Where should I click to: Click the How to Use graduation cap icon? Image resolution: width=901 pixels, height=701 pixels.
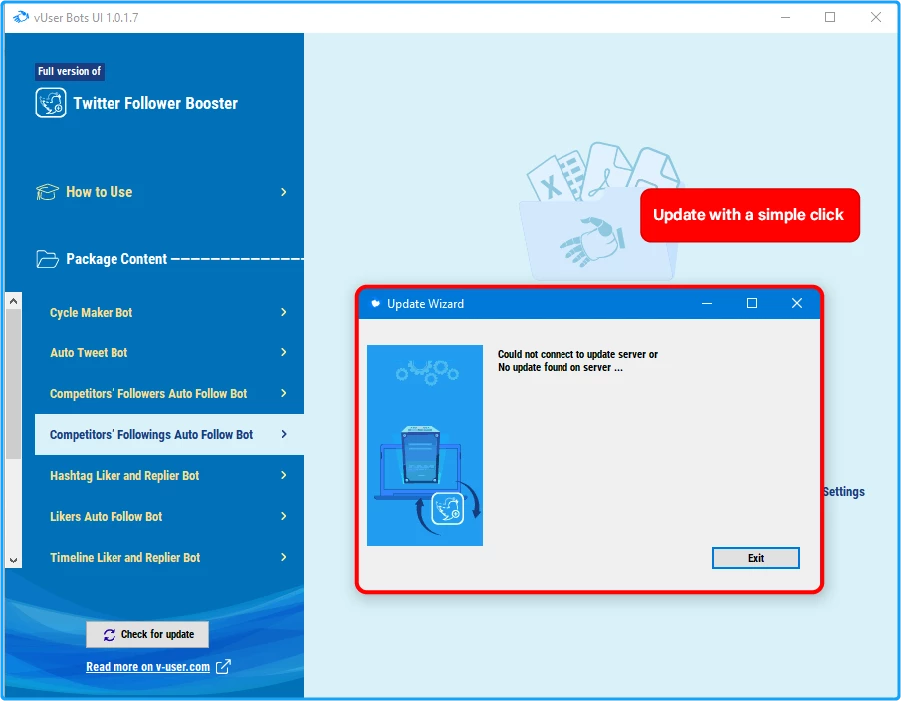click(47, 192)
